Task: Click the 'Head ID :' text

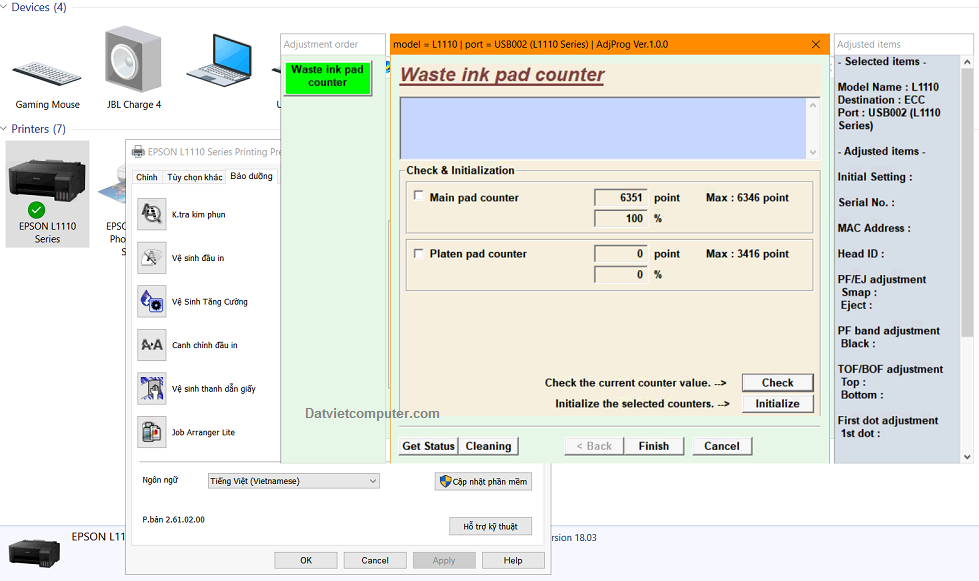Action: [x=861, y=254]
